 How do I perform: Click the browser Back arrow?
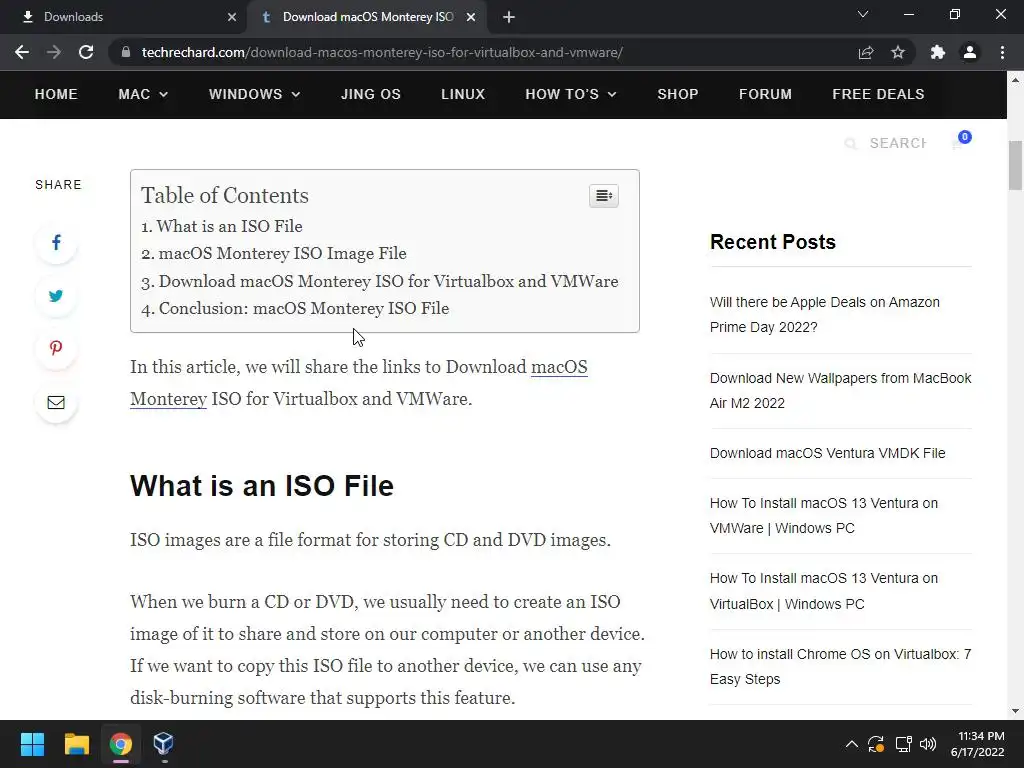pyautogui.click(x=22, y=52)
